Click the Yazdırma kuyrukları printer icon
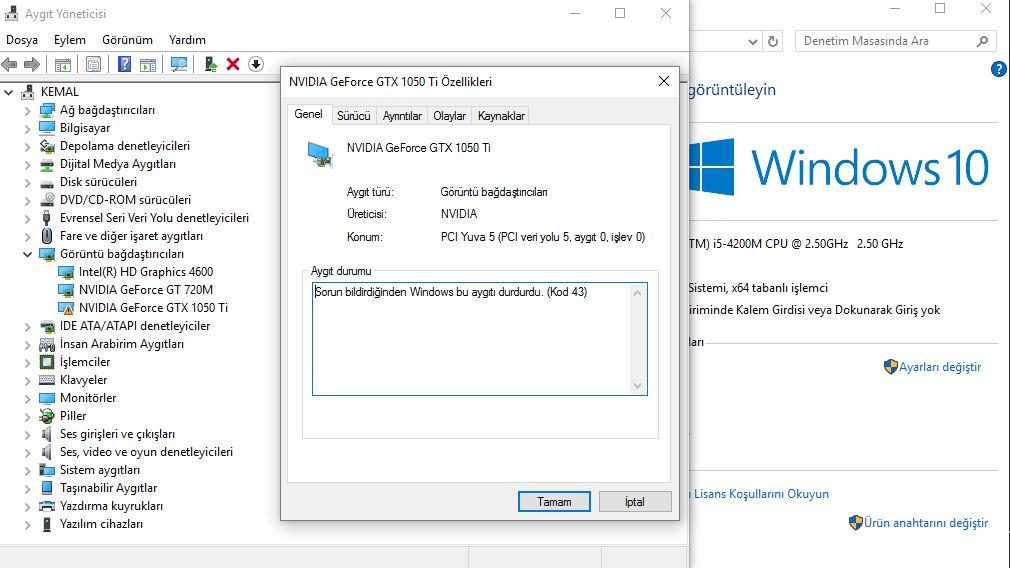This screenshot has height=568, width=1010. click(46, 506)
